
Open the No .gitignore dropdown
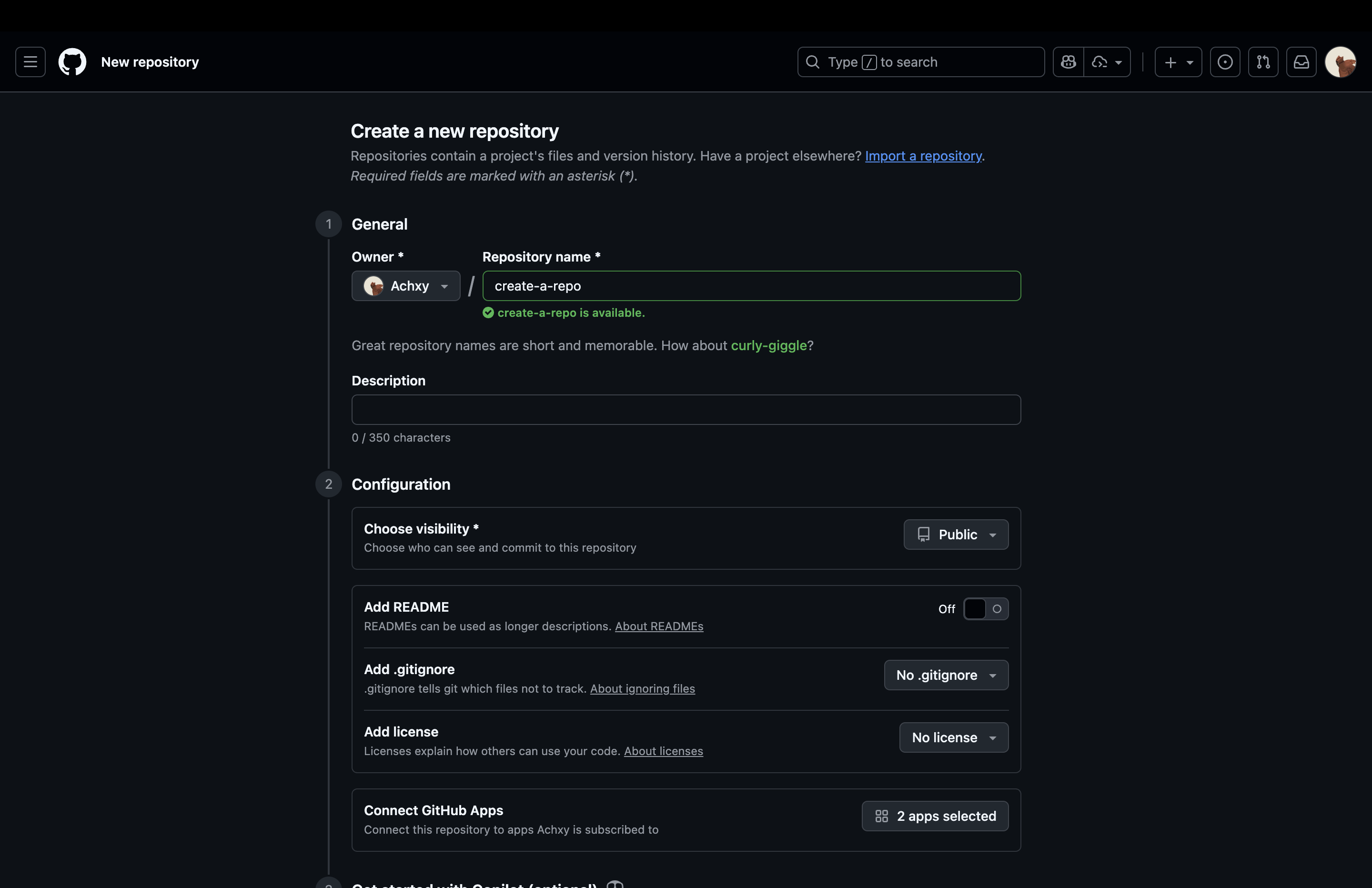[946, 675]
